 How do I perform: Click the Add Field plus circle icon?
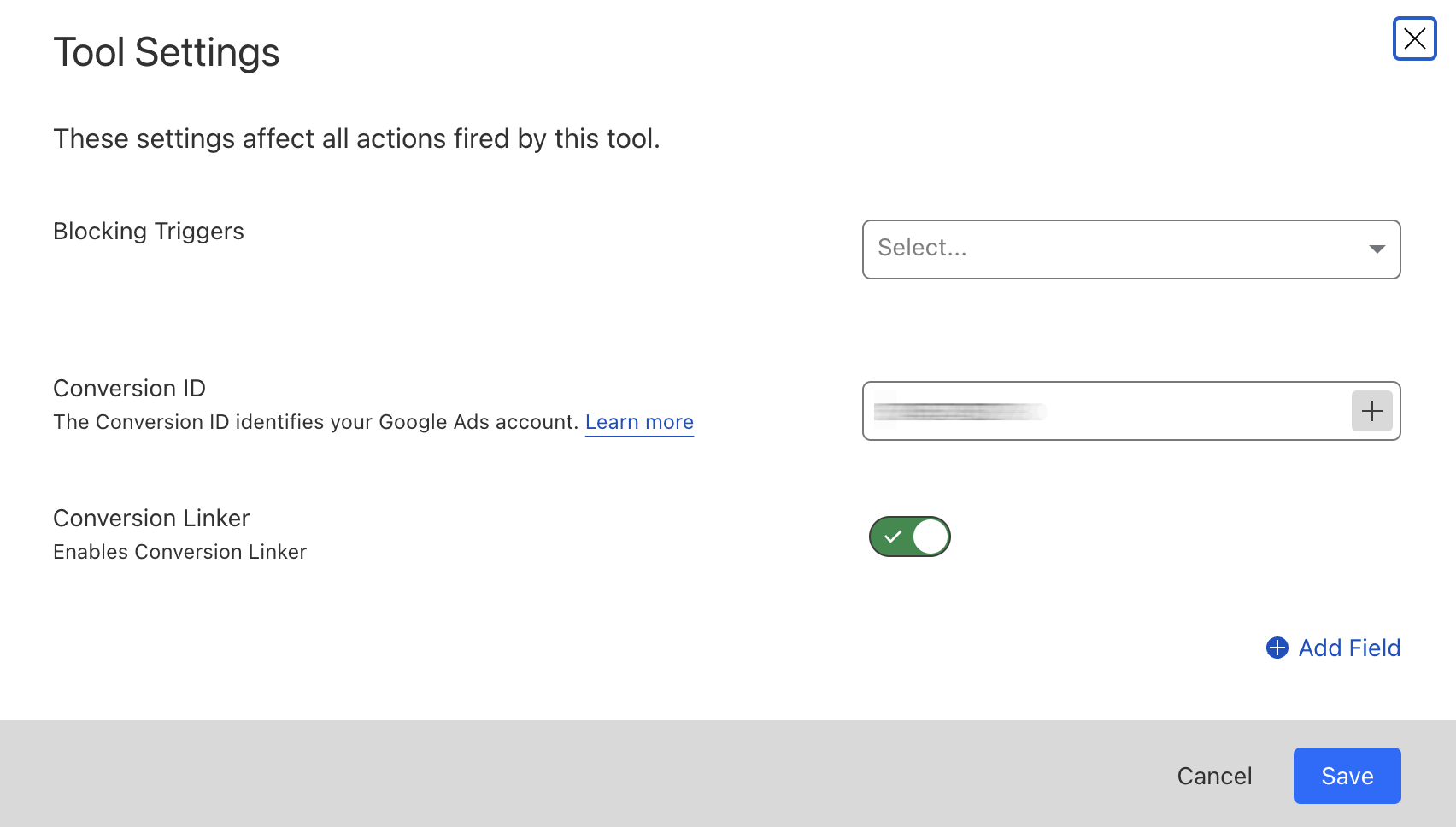pos(1277,648)
